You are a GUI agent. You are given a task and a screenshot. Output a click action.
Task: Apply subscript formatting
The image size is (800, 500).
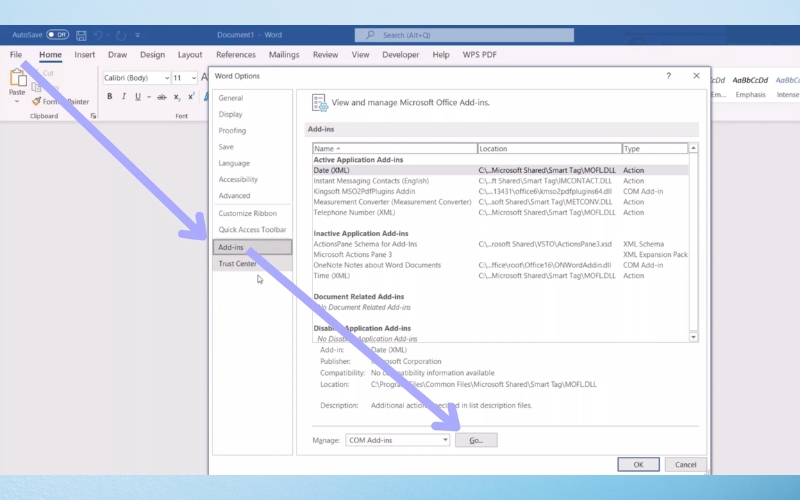click(x=177, y=97)
